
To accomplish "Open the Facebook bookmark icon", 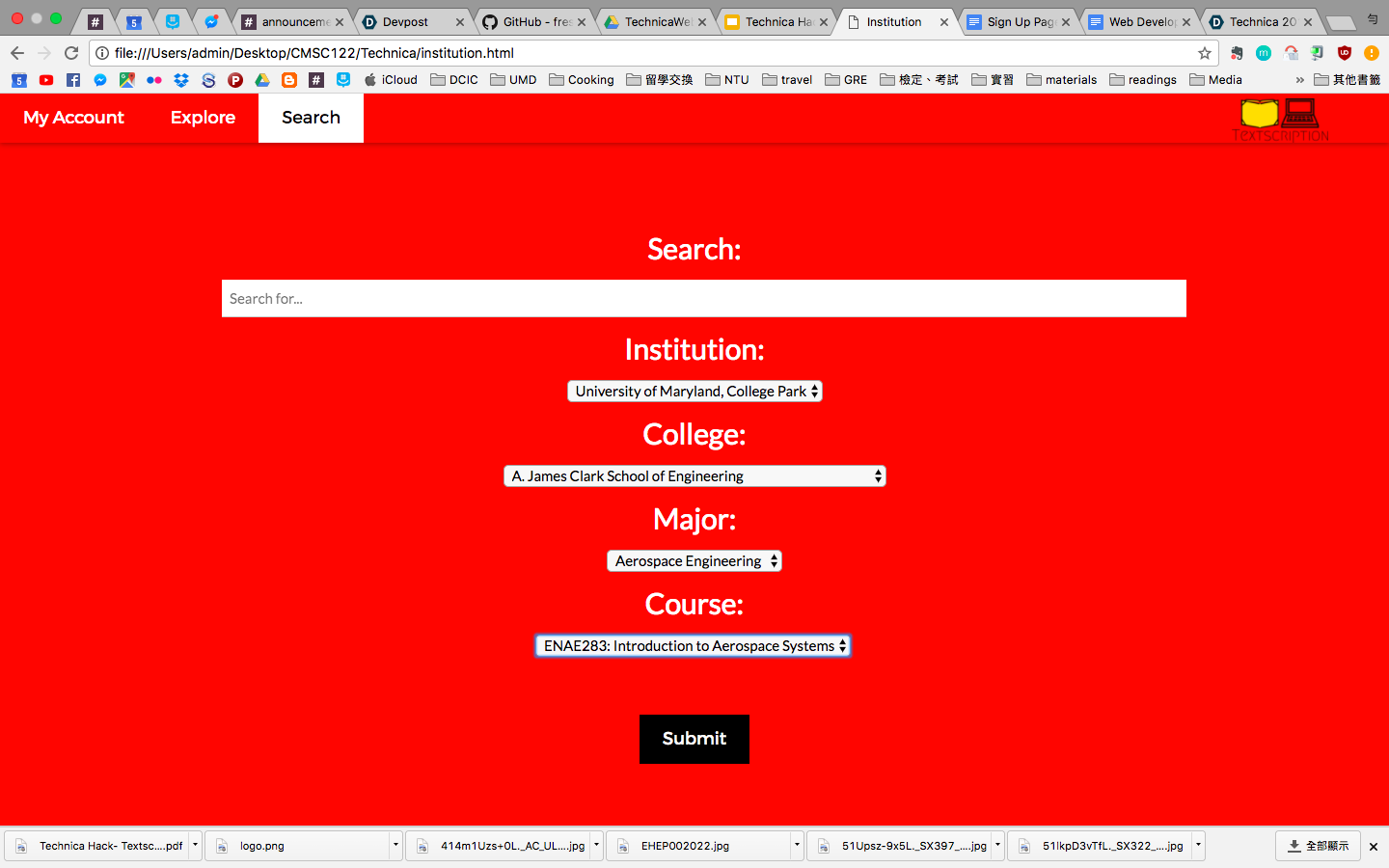I will pos(73,80).
